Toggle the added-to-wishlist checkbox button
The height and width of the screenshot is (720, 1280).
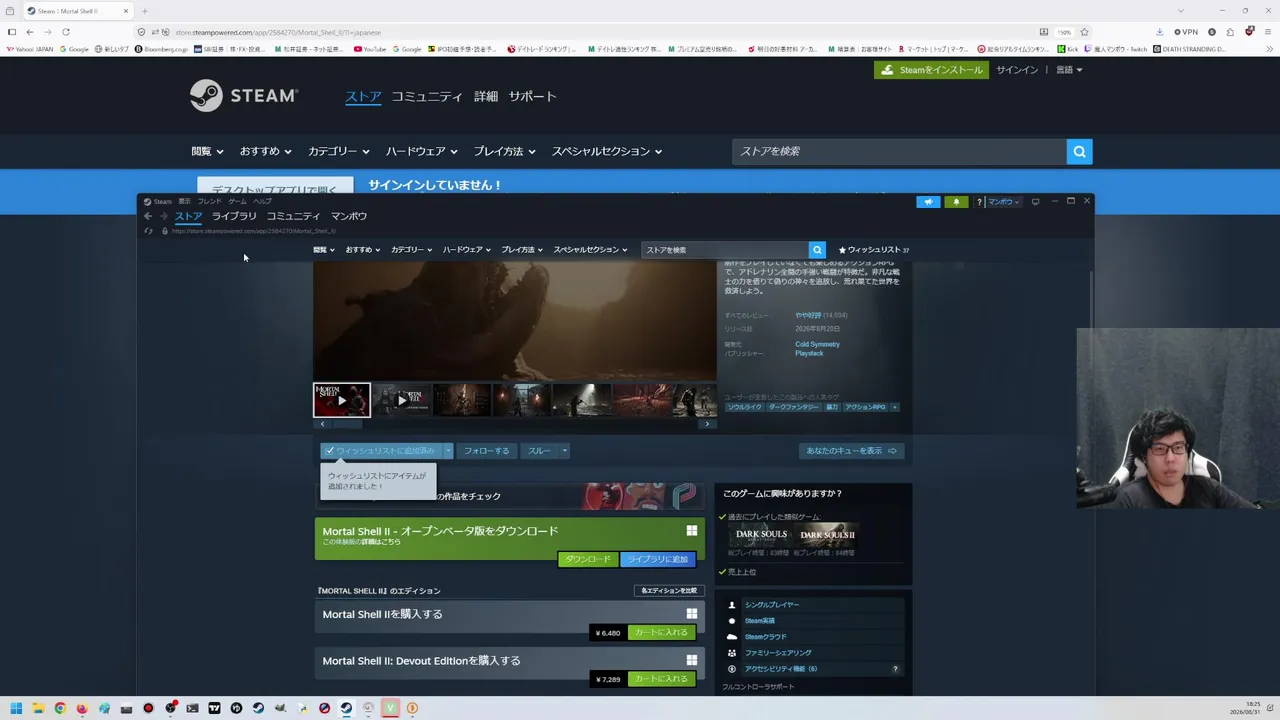pos(382,451)
